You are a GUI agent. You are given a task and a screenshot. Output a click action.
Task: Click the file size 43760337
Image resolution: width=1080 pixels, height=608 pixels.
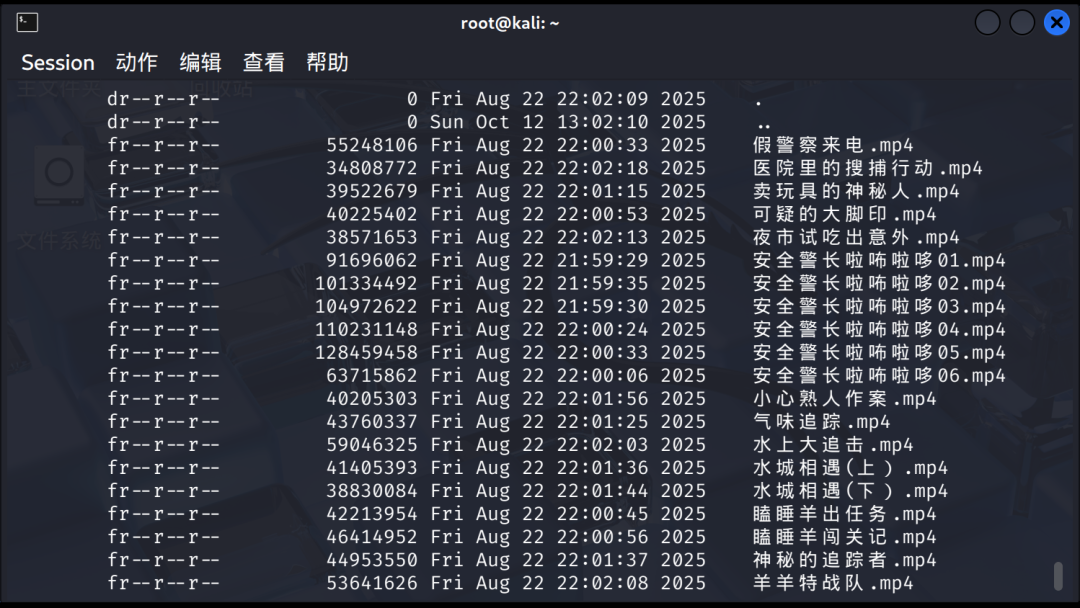372,422
